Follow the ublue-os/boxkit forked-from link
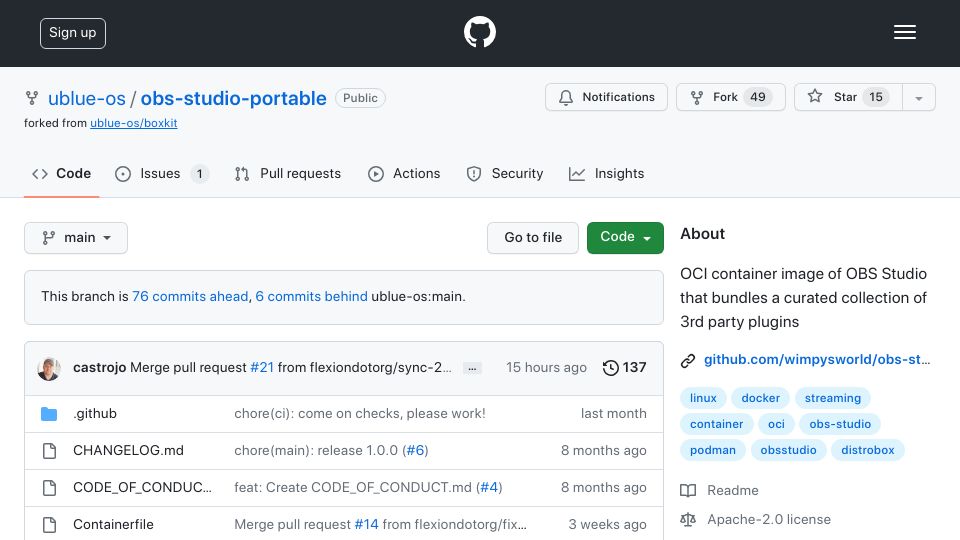This screenshot has height=540, width=960. pos(133,123)
